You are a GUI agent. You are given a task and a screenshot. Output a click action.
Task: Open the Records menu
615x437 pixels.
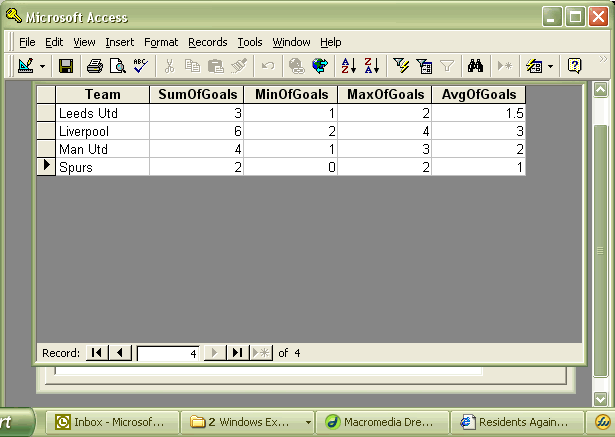click(x=207, y=42)
